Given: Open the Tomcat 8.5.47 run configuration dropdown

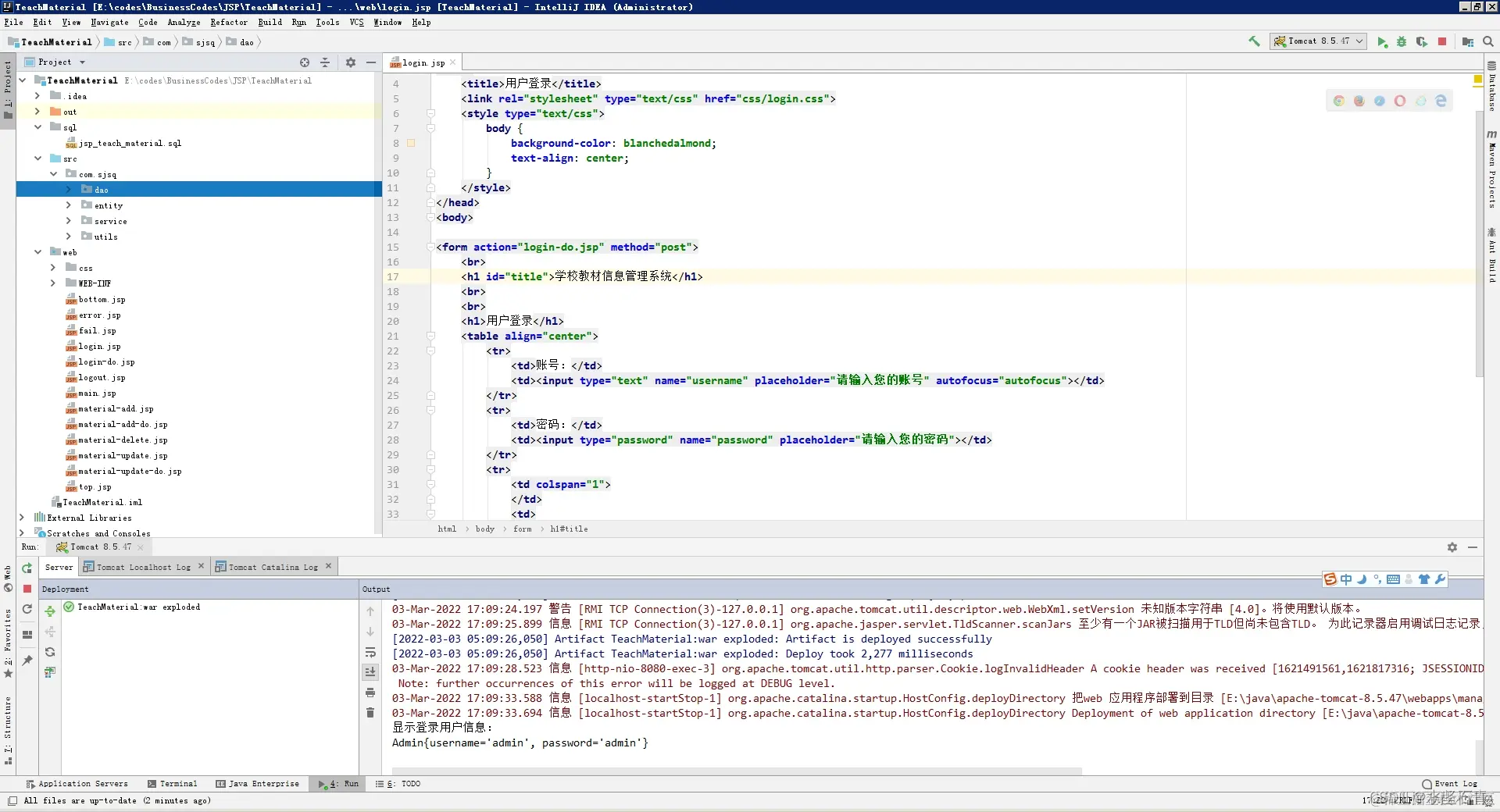Looking at the screenshot, I should pyautogui.click(x=1319, y=41).
